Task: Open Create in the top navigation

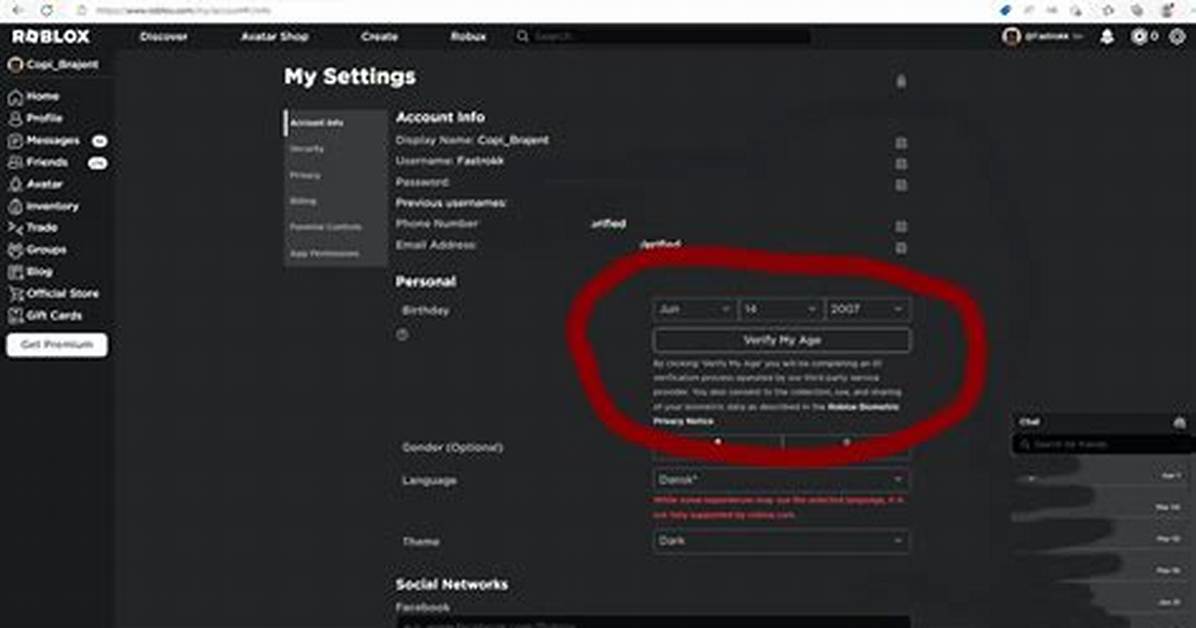Action: [379, 37]
